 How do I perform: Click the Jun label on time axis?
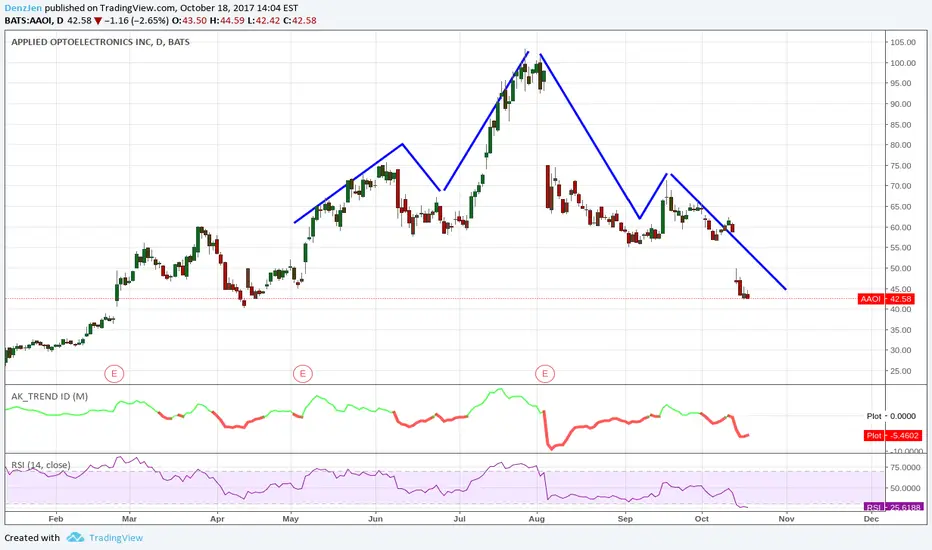[x=375, y=519]
